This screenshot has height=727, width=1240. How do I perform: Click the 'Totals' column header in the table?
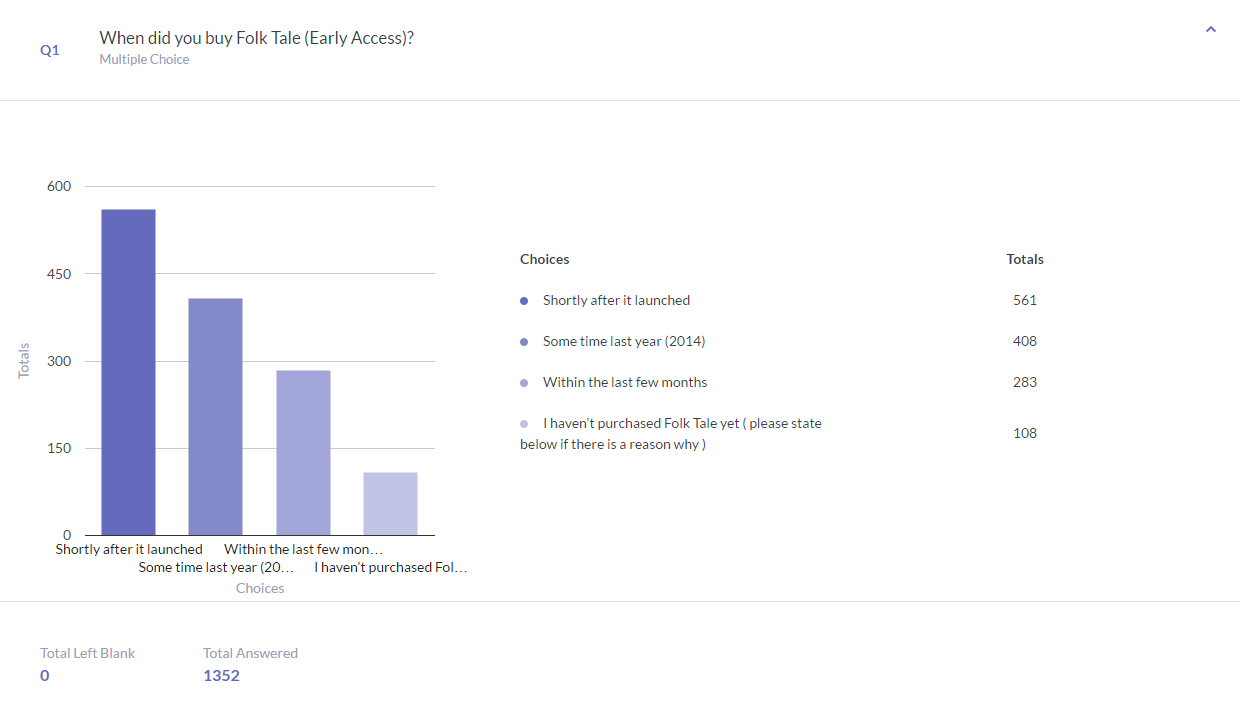click(x=1025, y=259)
